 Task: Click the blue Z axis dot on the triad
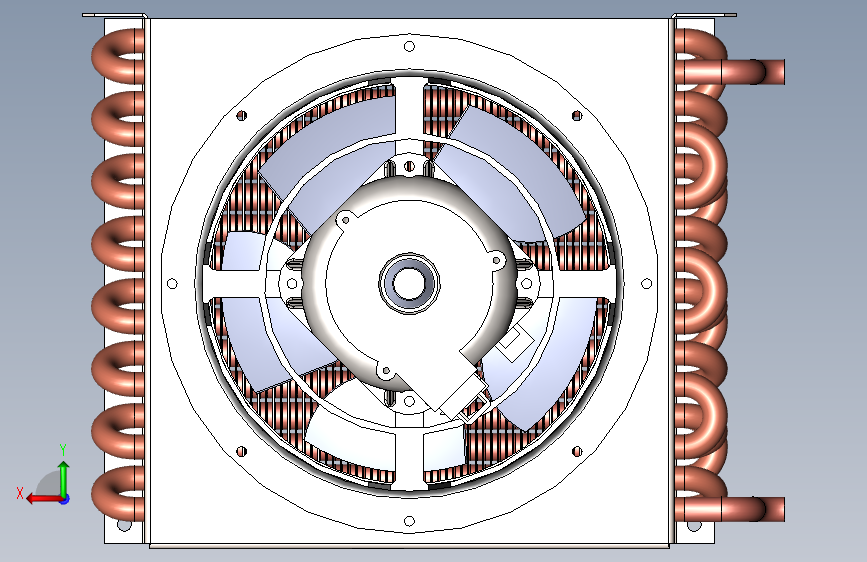[x=65, y=499]
